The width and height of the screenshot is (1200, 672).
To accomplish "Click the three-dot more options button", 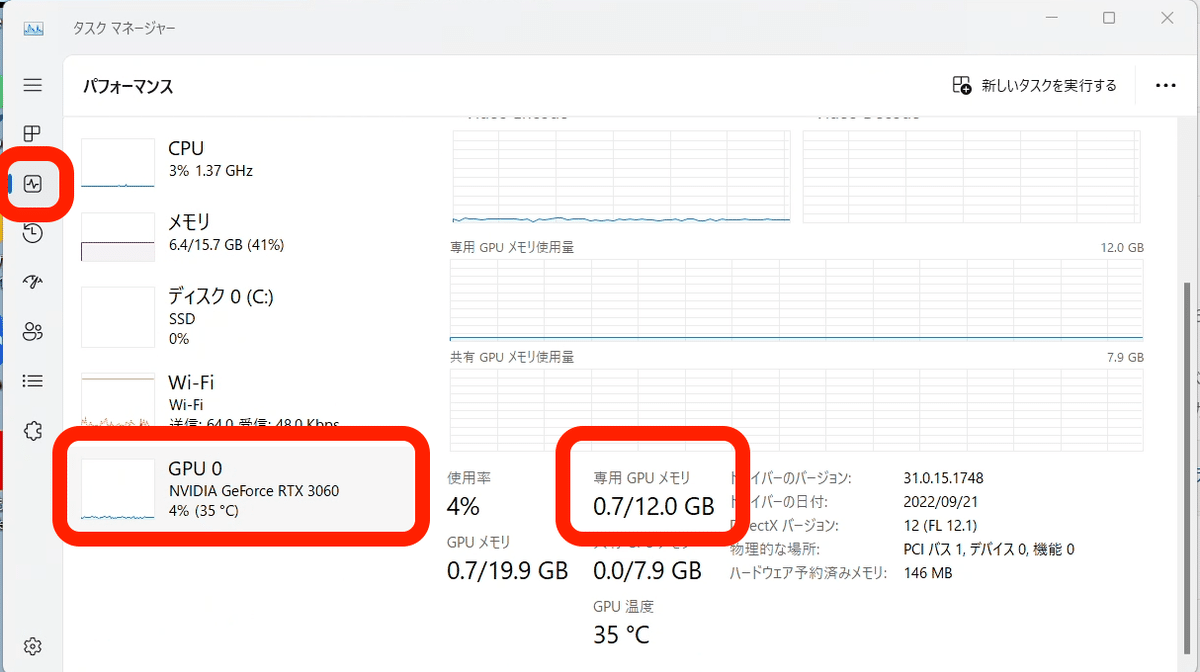I will (1165, 86).
